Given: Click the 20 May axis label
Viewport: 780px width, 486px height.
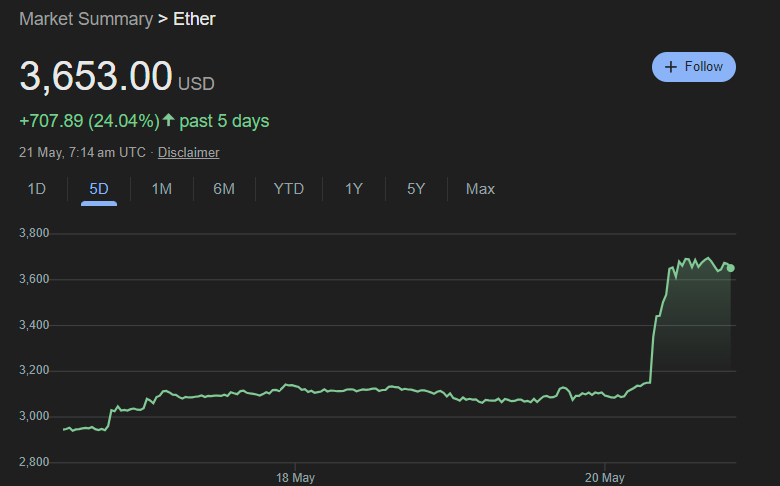Looking at the screenshot, I should [604, 478].
